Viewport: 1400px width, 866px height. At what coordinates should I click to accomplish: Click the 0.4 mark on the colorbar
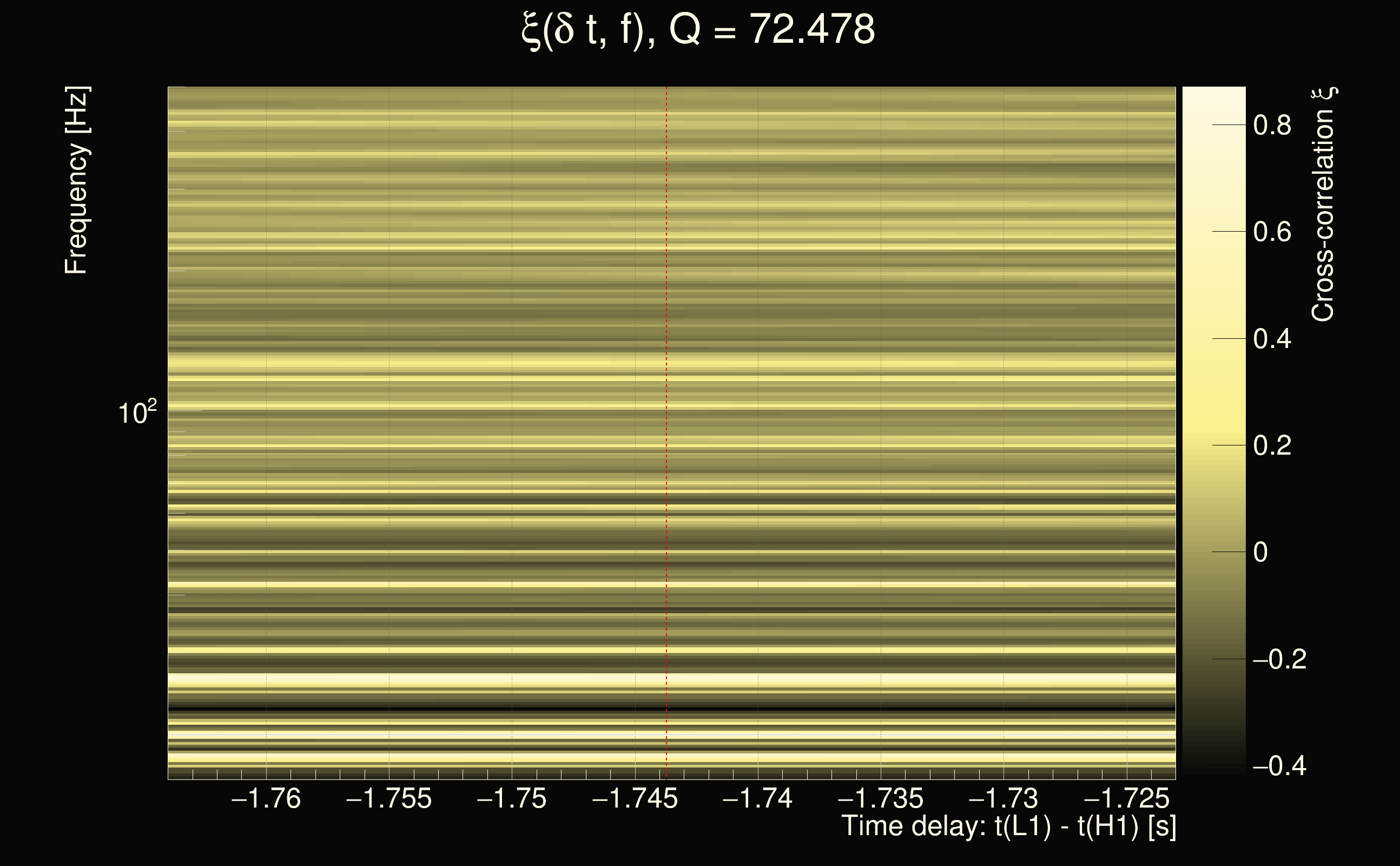pyautogui.click(x=1272, y=339)
